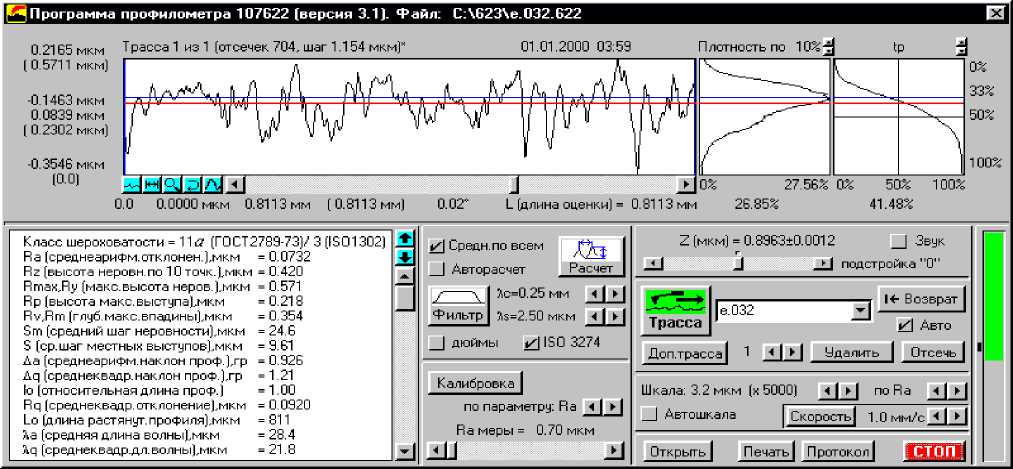Viewport: 1013px width, 469px height.
Task: Increase λc cutoff with right arrow
Action: 614,294
